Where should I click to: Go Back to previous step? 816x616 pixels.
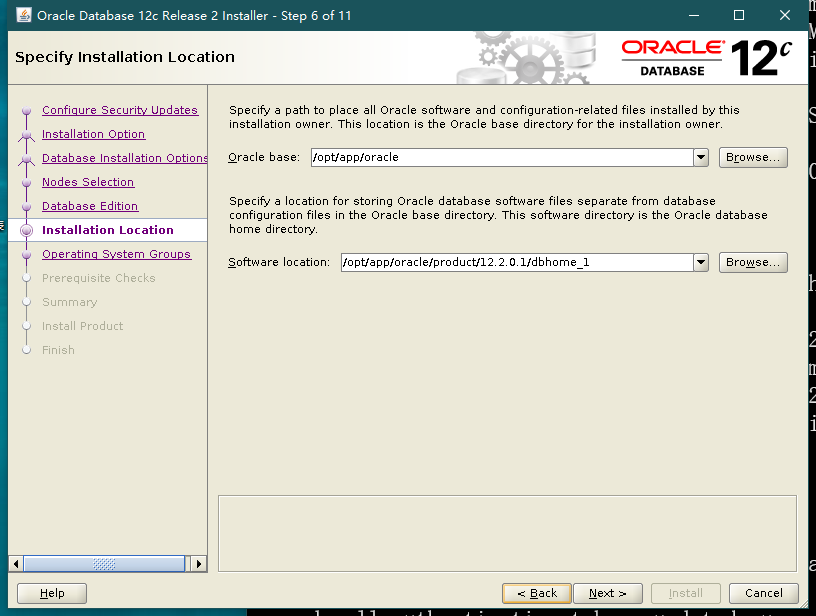[537, 593]
